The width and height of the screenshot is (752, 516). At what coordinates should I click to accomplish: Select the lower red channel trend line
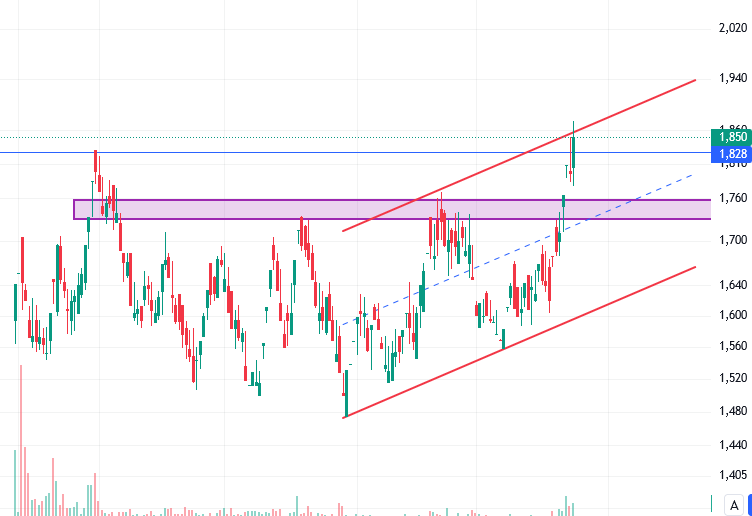point(520,342)
